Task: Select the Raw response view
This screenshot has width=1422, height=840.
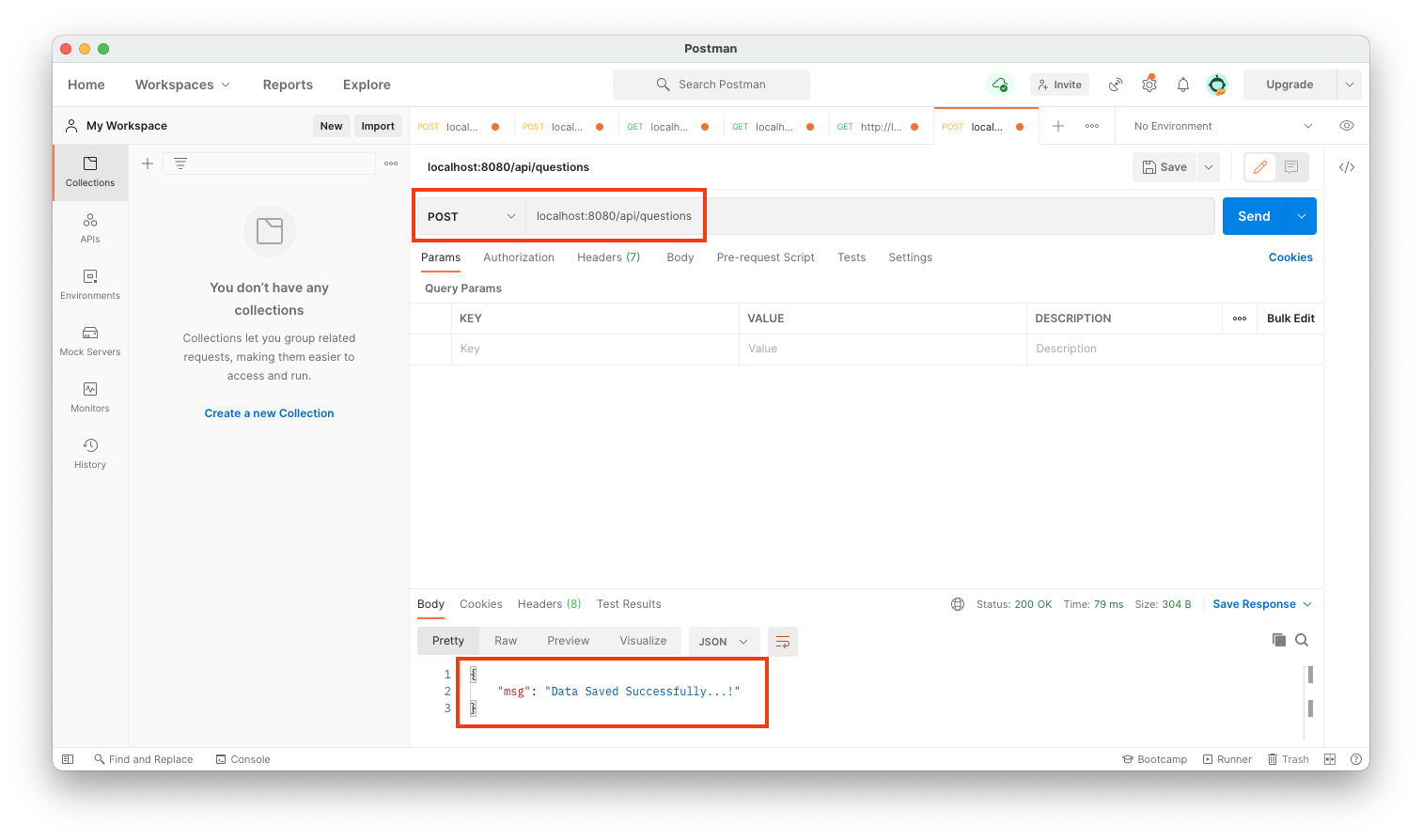Action: pyautogui.click(x=506, y=641)
